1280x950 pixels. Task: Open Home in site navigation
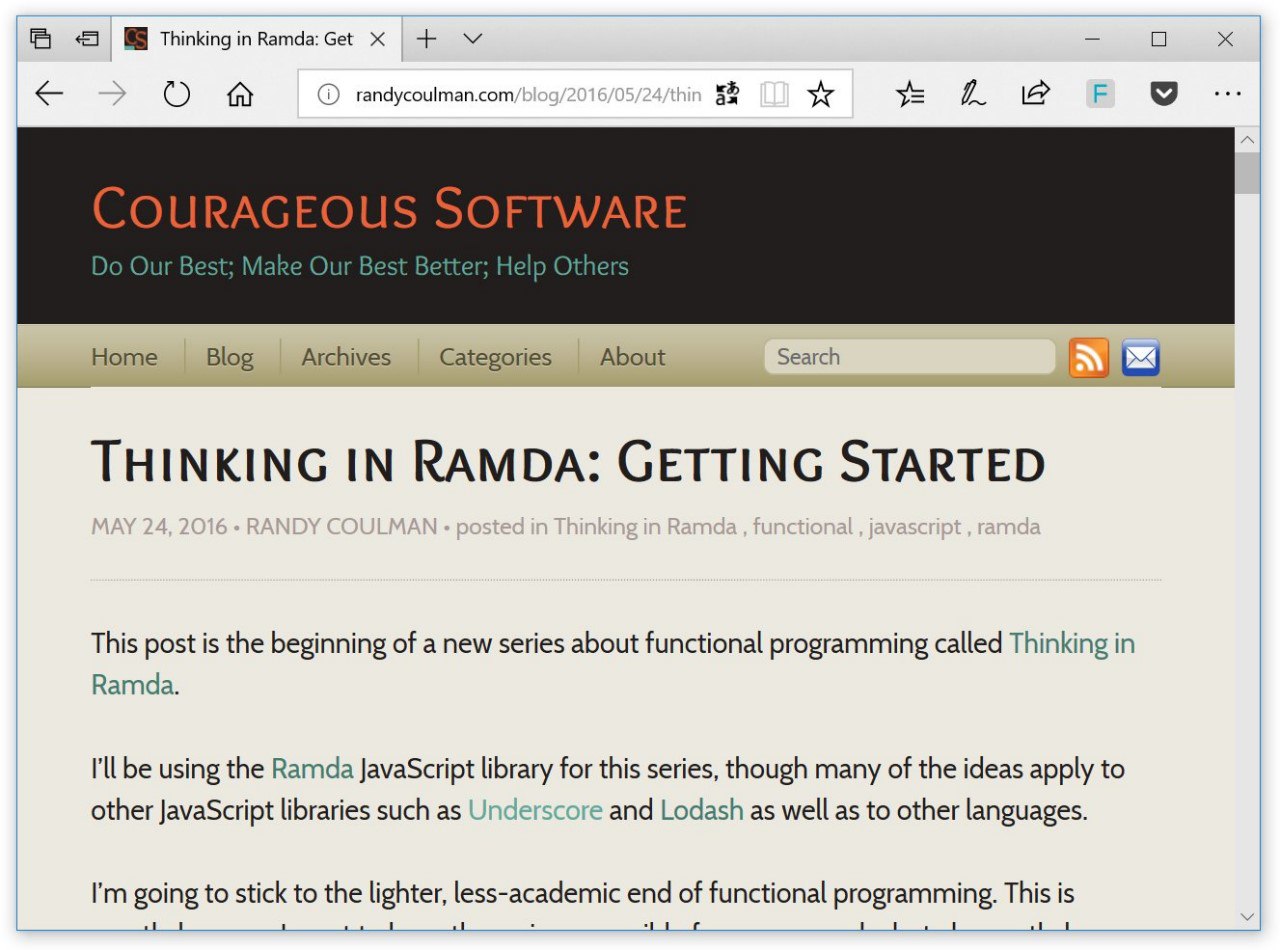point(124,357)
